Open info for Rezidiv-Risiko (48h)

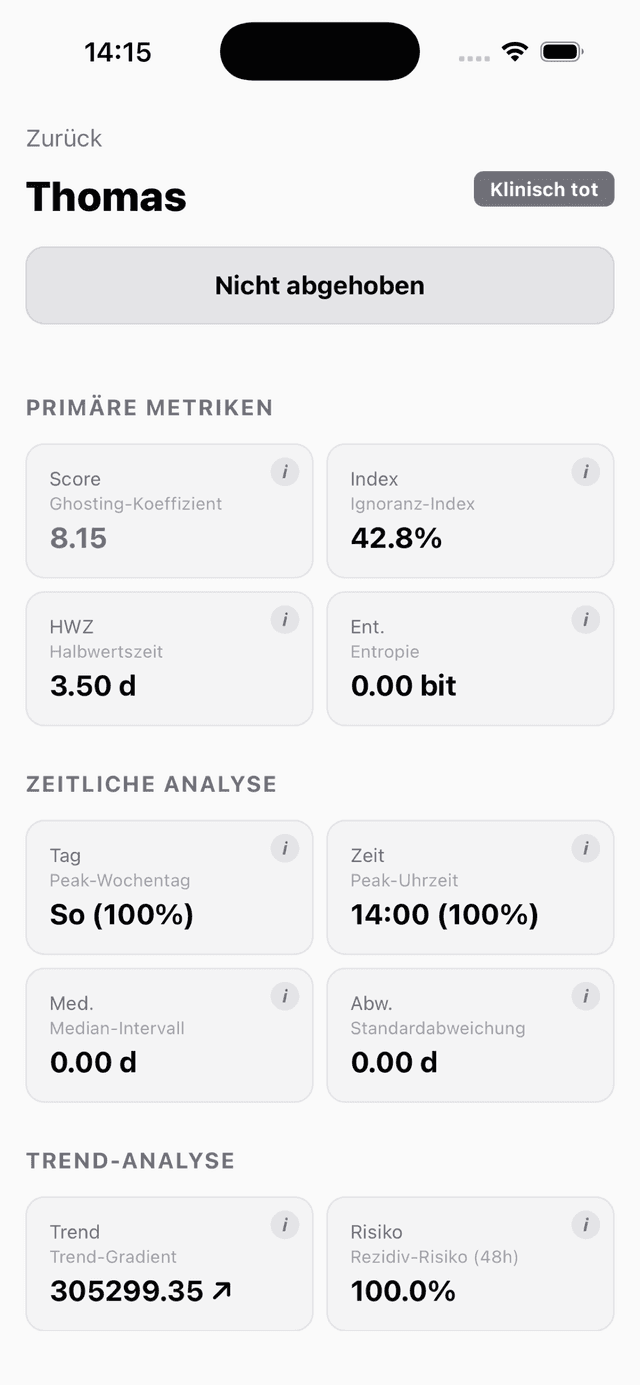(585, 1224)
